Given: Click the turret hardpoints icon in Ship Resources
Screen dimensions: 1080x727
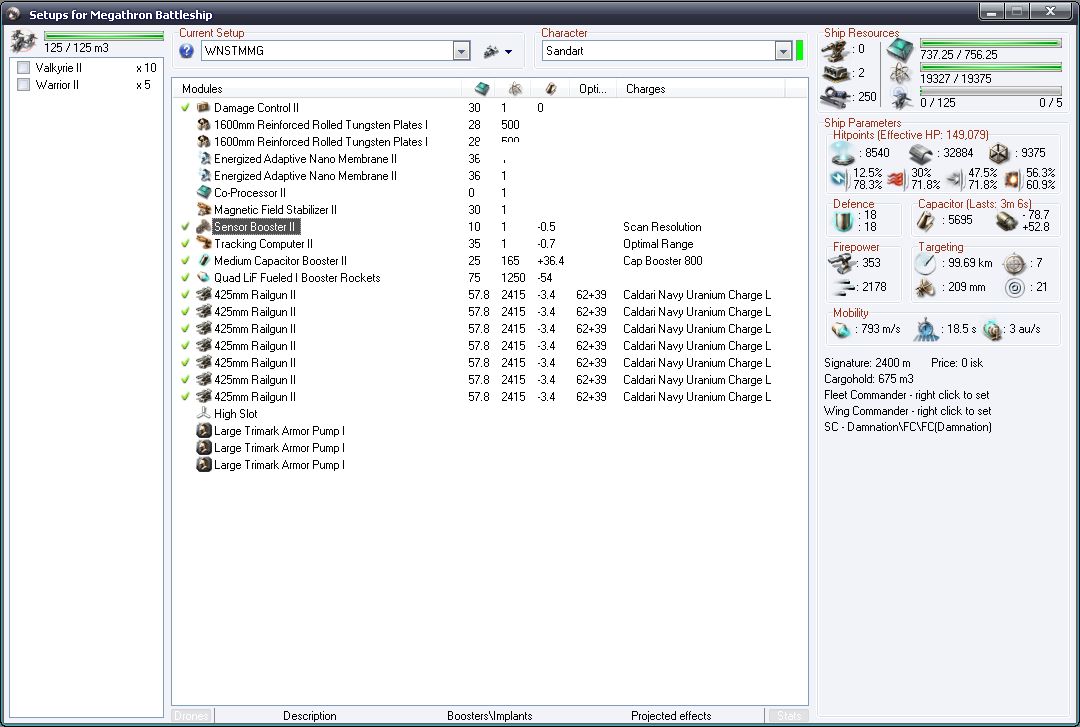Looking at the screenshot, I should tap(836, 49).
